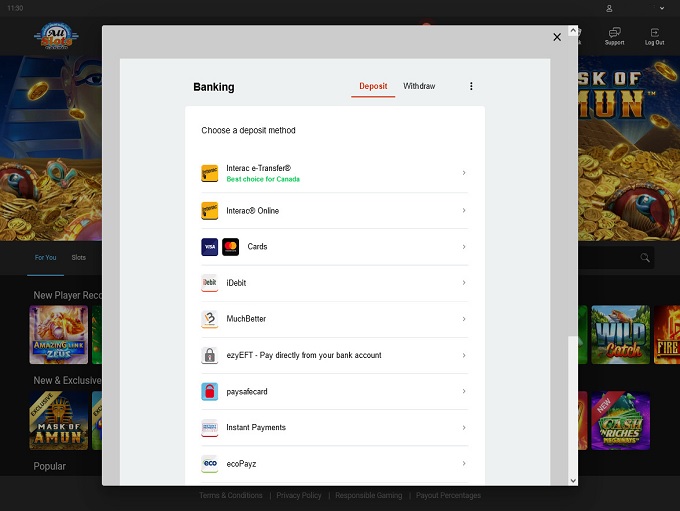Expand the Instant Payments chevron arrow
Screen dimensions: 680x511
464,427
